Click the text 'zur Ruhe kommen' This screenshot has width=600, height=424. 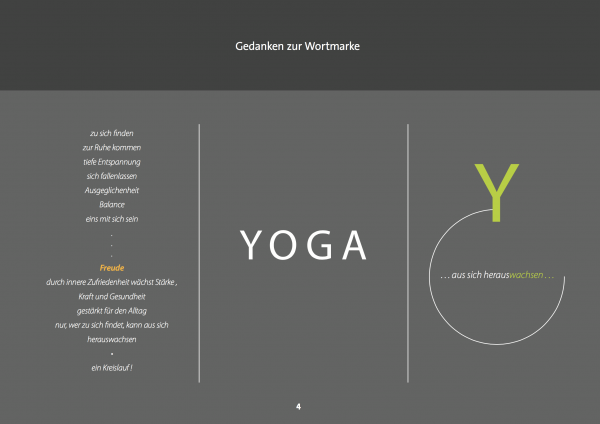coord(112,147)
